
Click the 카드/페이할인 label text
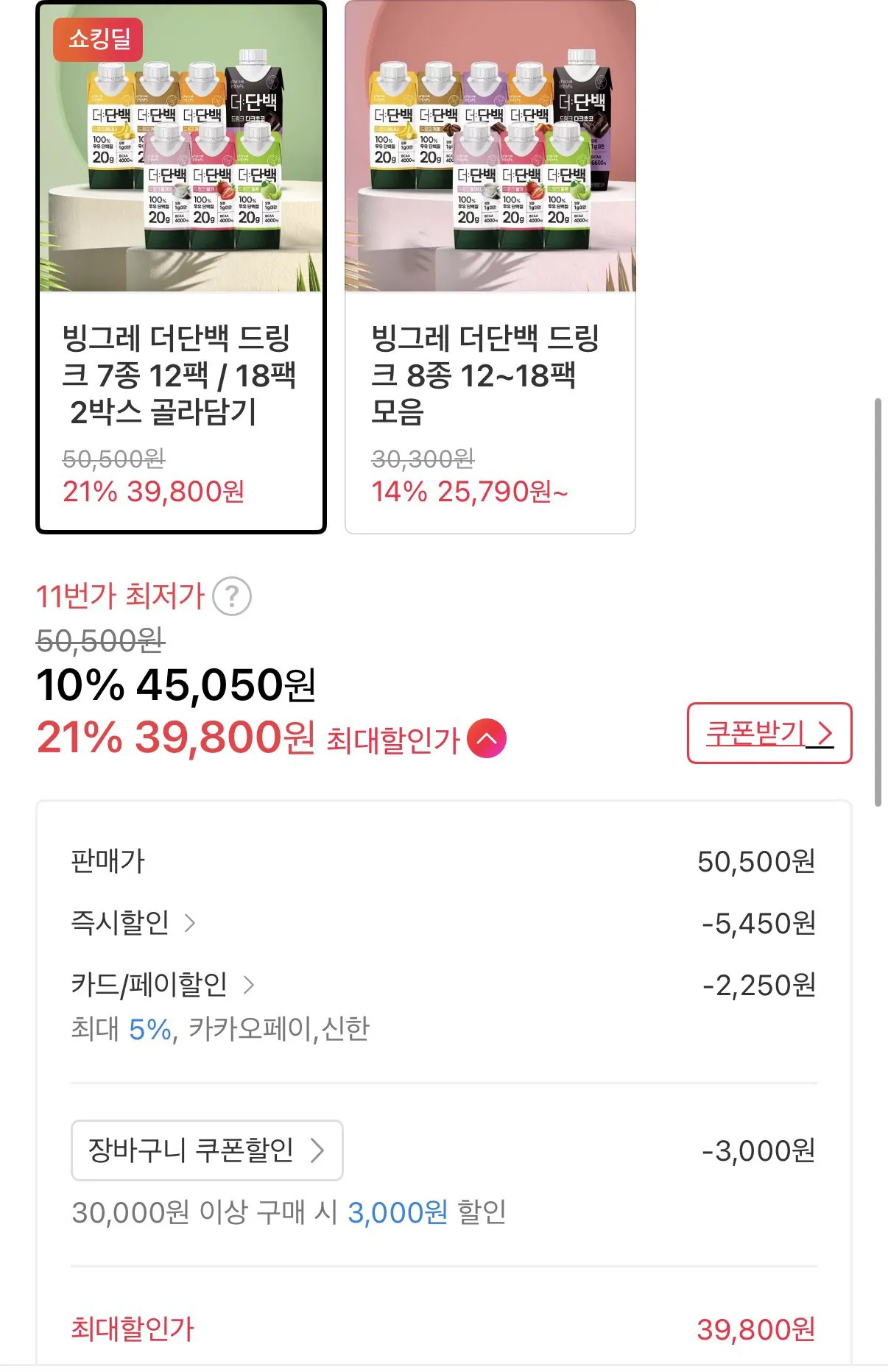coord(149,985)
